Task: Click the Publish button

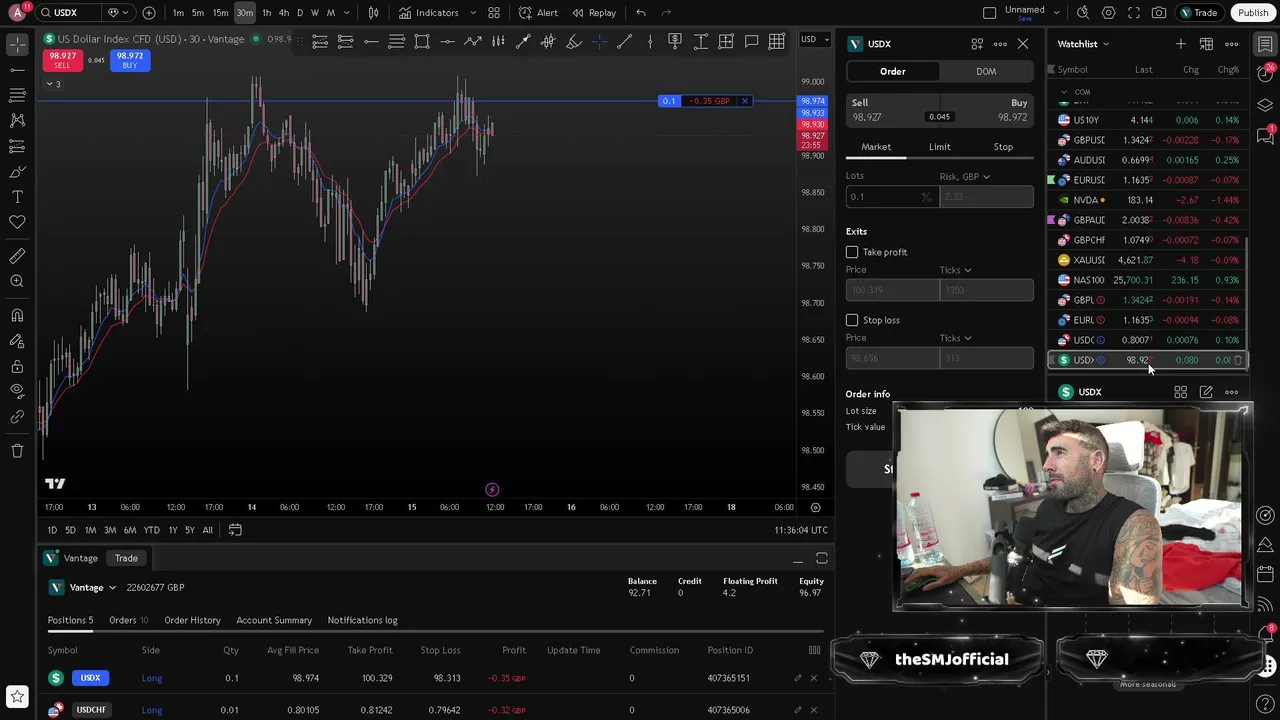Action: (x=1253, y=13)
